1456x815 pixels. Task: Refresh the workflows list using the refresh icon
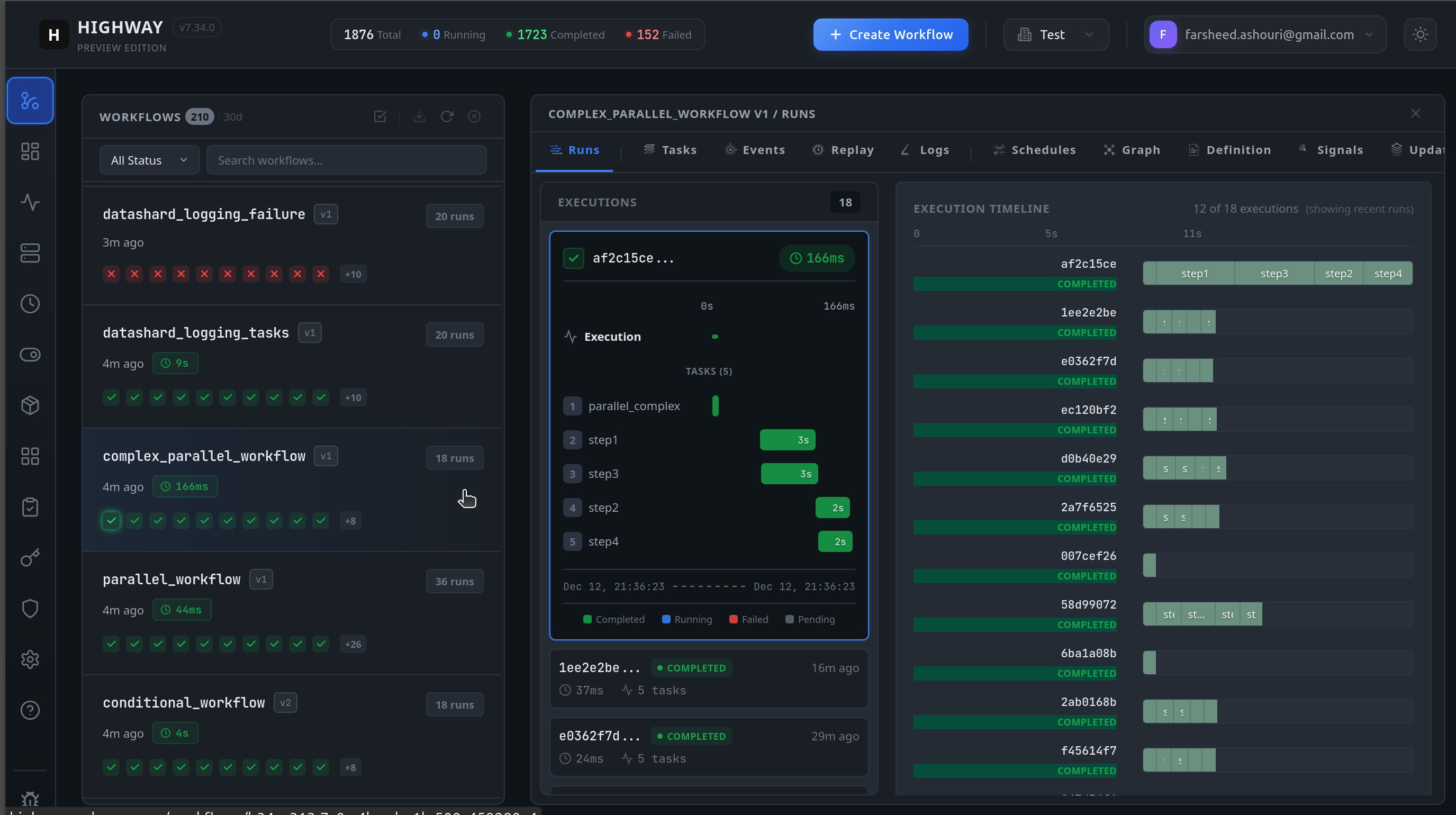tap(447, 116)
